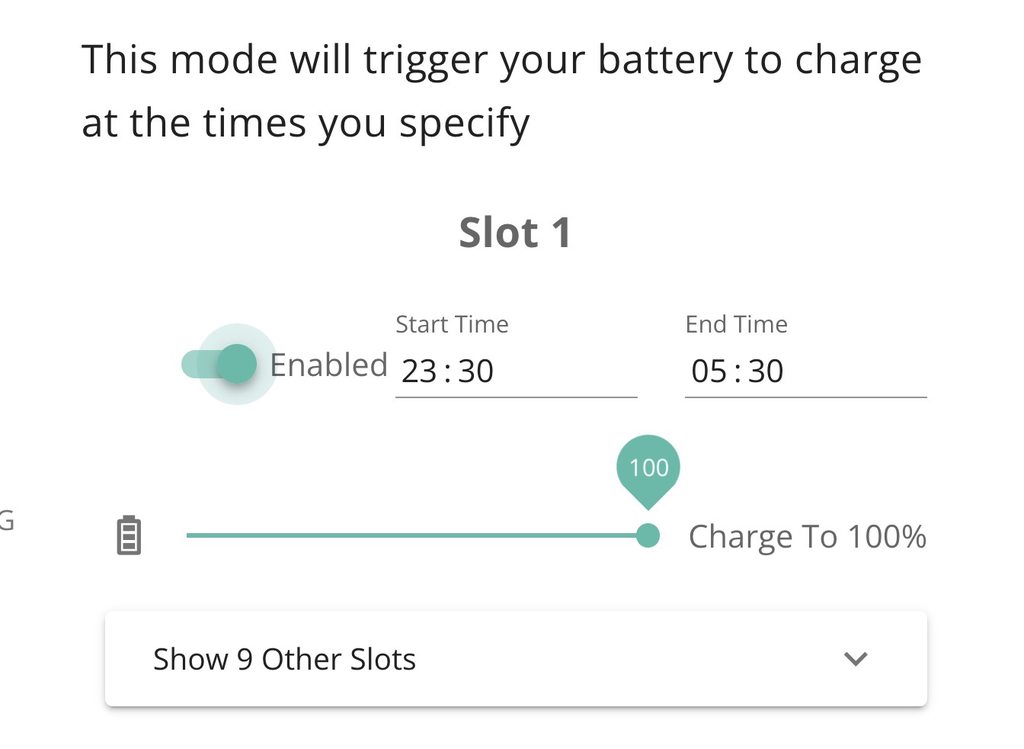Screen dimensions: 1024x749
Task: Click the charge slider handle
Action: pos(648,535)
